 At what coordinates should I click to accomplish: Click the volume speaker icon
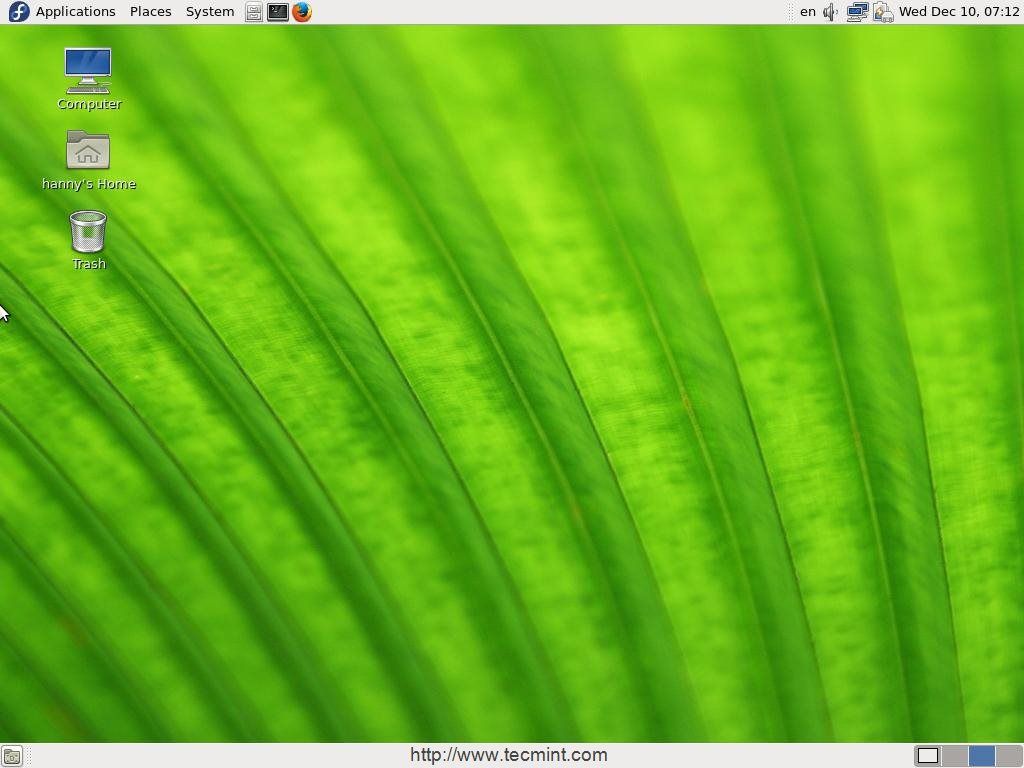click(831, 12)
